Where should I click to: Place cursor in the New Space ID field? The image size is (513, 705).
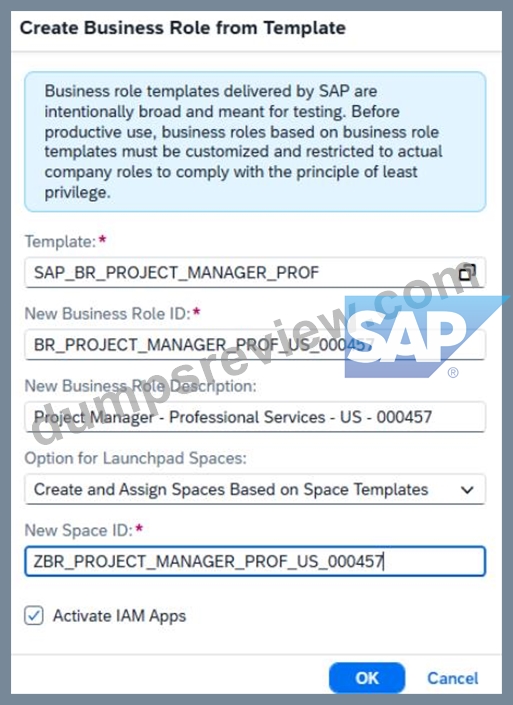(x=255, y=561)
